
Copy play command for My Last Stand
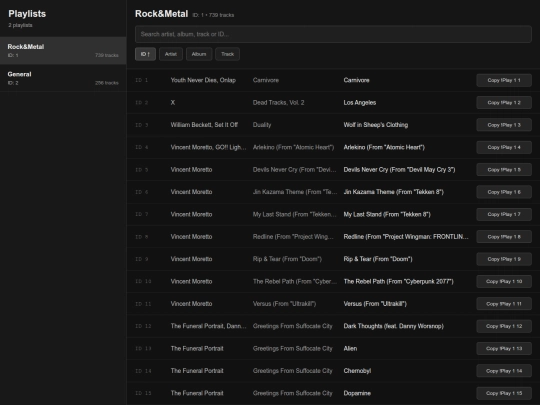pos(504,214)
